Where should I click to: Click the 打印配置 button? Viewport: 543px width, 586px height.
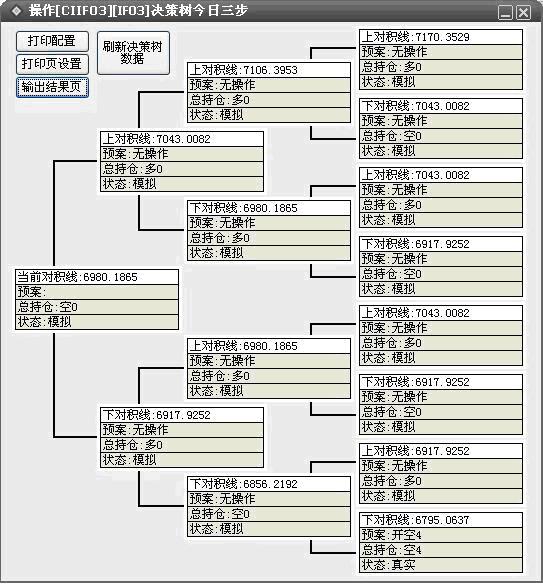(52, 41)
